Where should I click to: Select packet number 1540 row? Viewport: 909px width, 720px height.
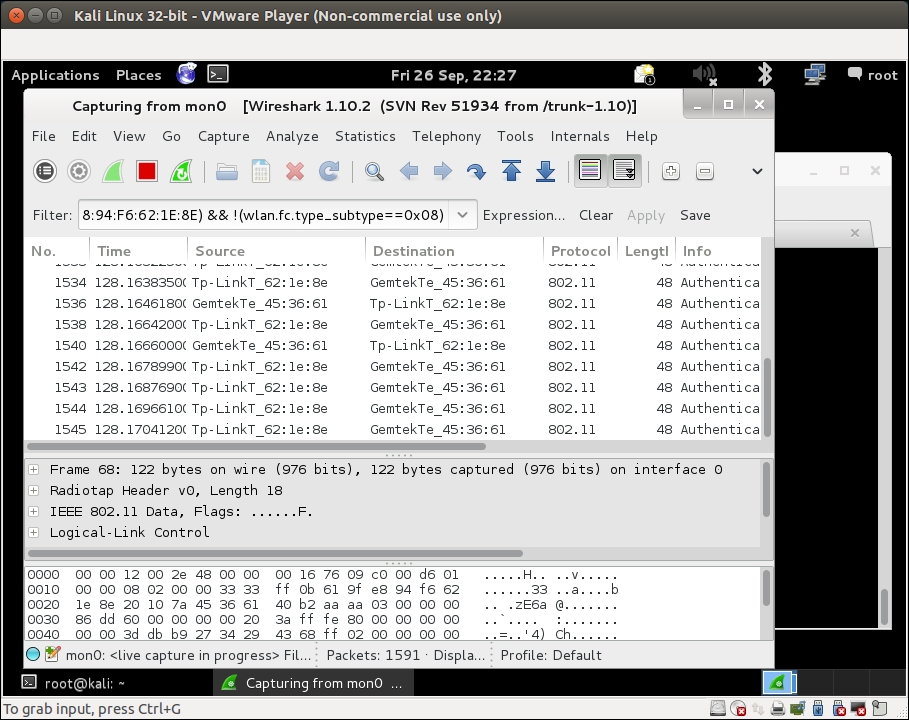392,346
